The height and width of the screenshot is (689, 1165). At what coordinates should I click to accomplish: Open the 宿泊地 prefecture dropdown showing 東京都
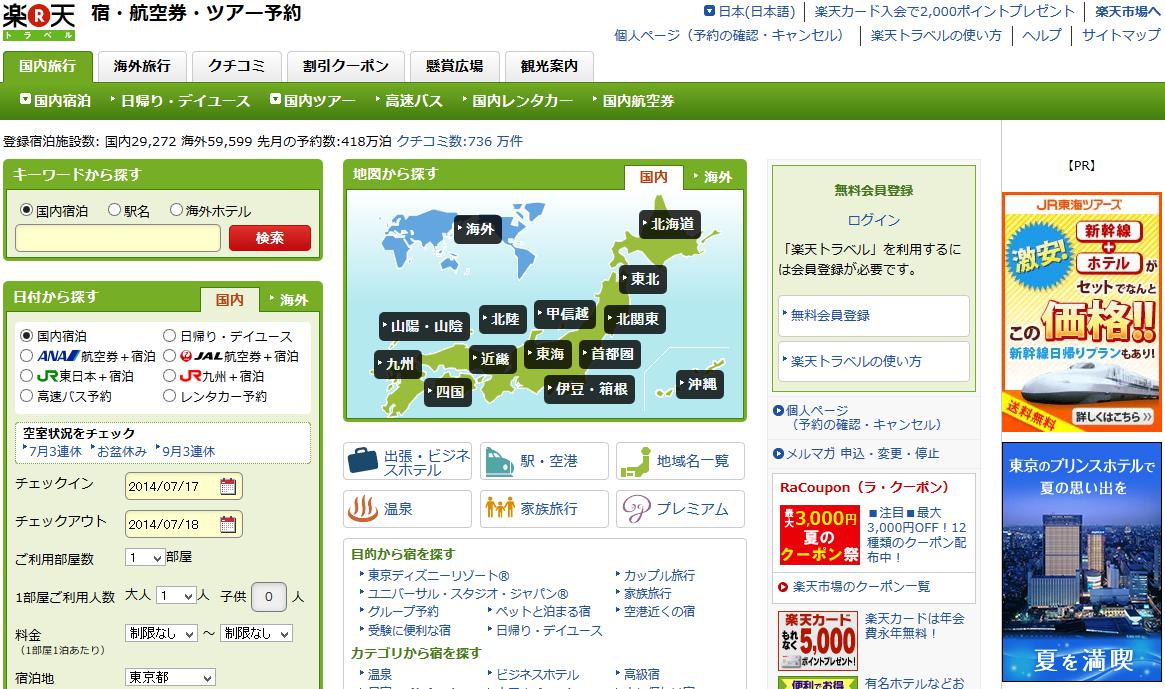point(170,677)
